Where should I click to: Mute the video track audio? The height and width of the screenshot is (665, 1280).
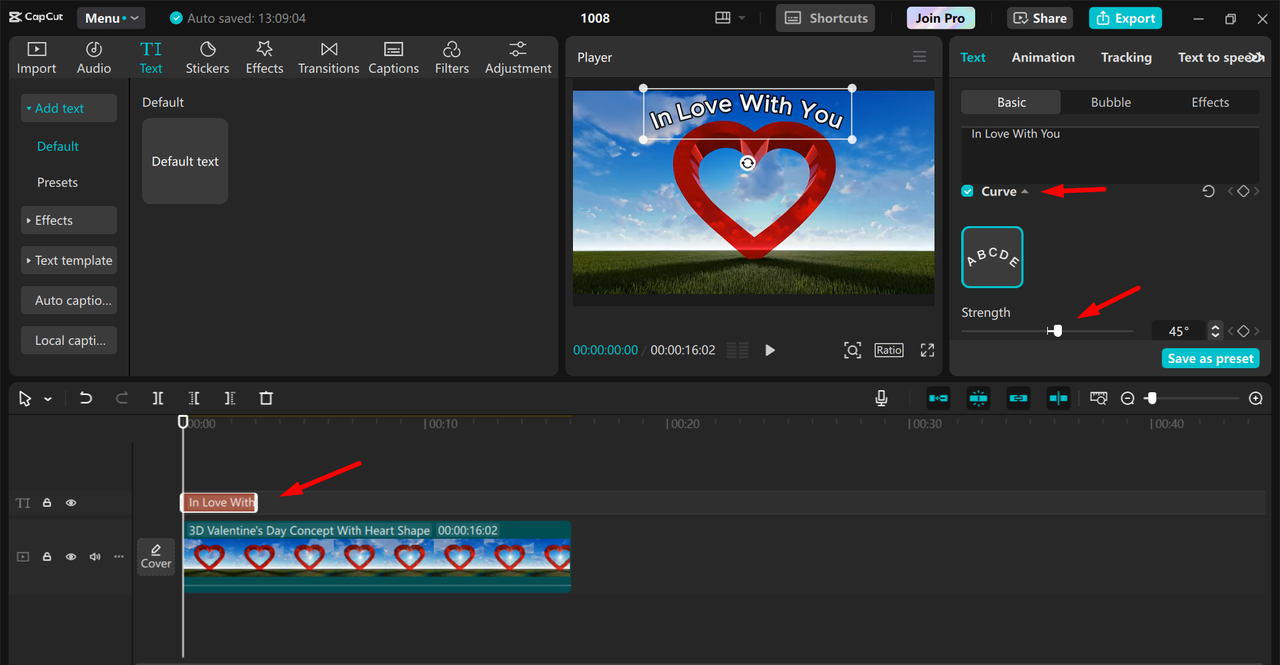(x=95, y=557)
